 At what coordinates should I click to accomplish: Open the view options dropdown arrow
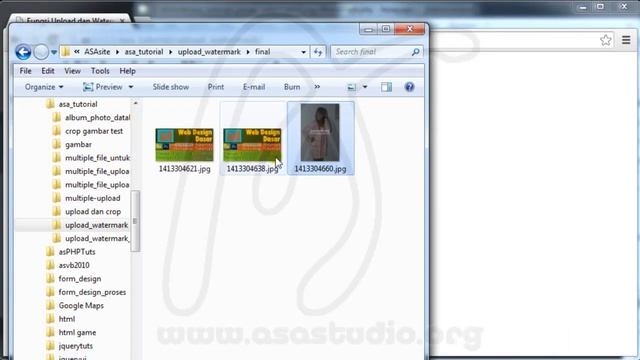click(365, 87)
